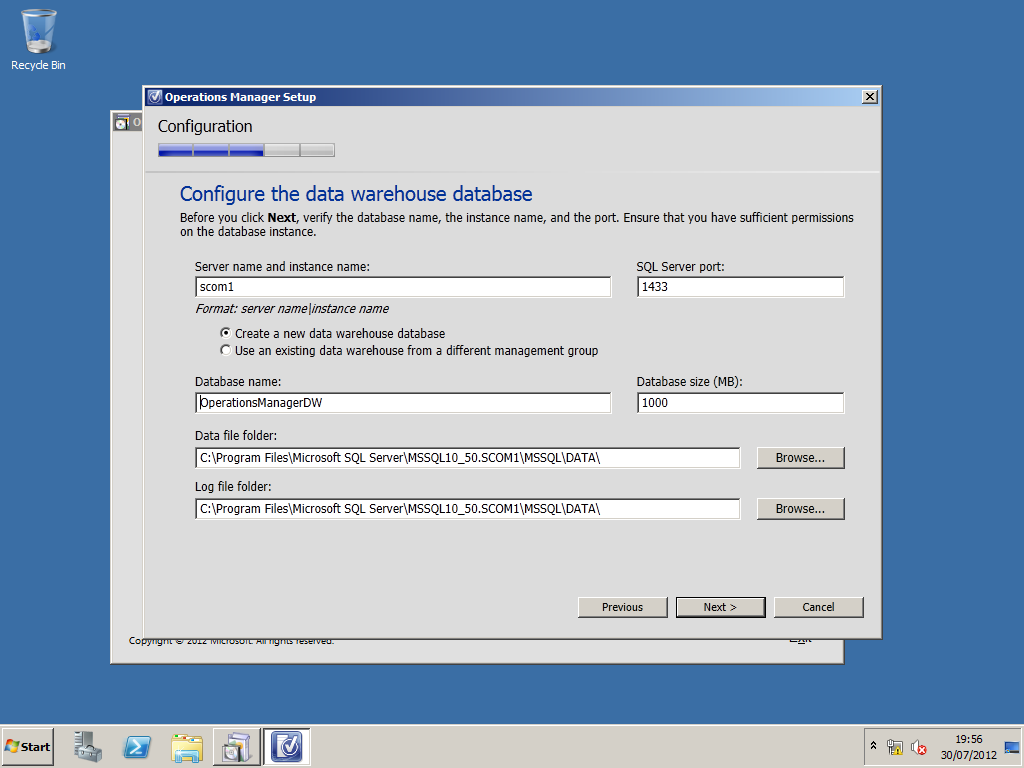Click the 'Format: server name\instance name' hint
This screenshot has width=1024, height=768.
coord(292,309)
